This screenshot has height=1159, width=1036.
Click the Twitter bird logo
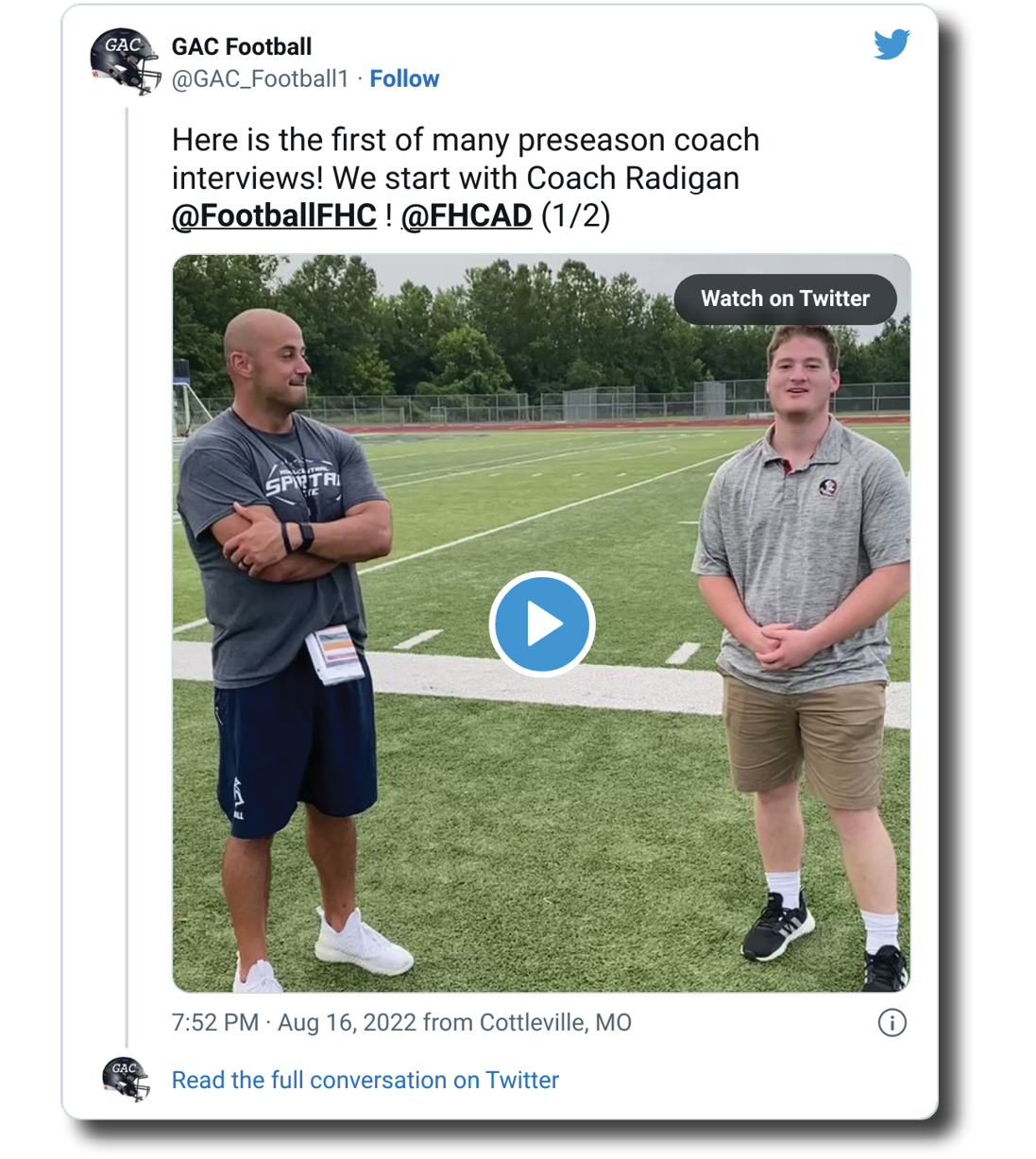891,44
